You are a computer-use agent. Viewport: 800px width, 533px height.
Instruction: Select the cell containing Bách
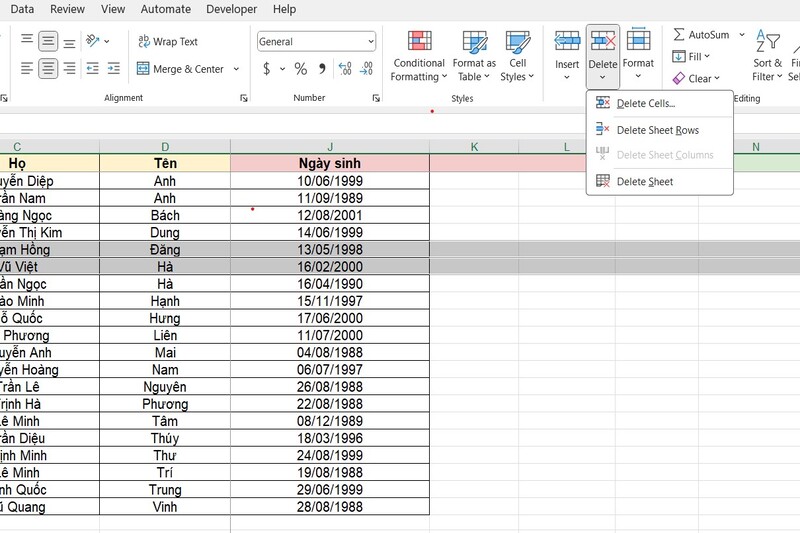click(165, 215)
